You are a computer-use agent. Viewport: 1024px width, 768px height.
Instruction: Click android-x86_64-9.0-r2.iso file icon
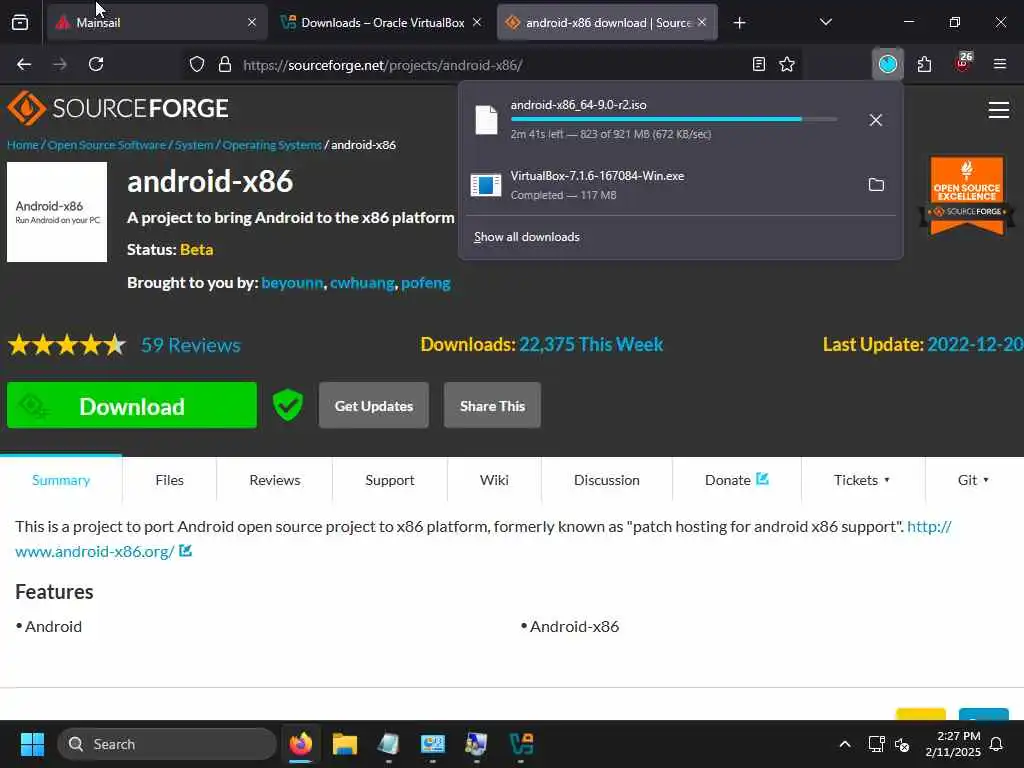486,120
